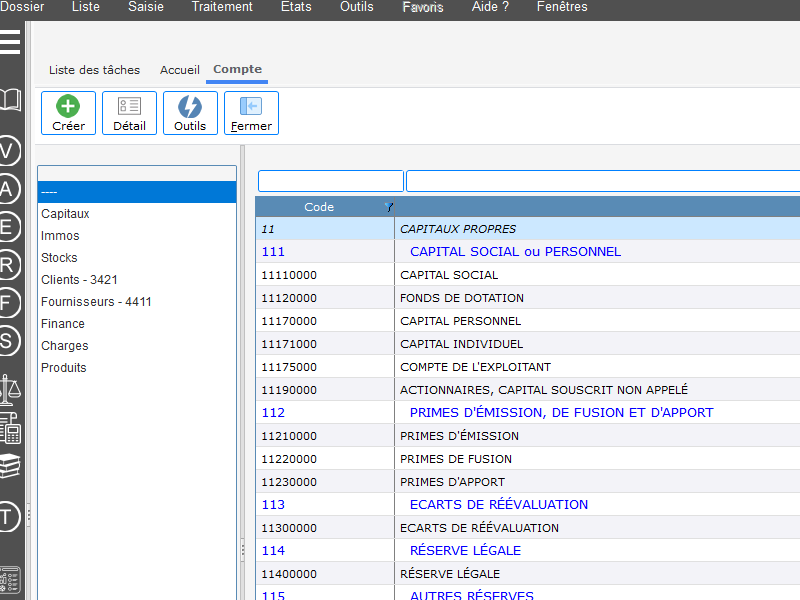Click the filter icon in Code column header
800x600 pixels.
[389, 207]
